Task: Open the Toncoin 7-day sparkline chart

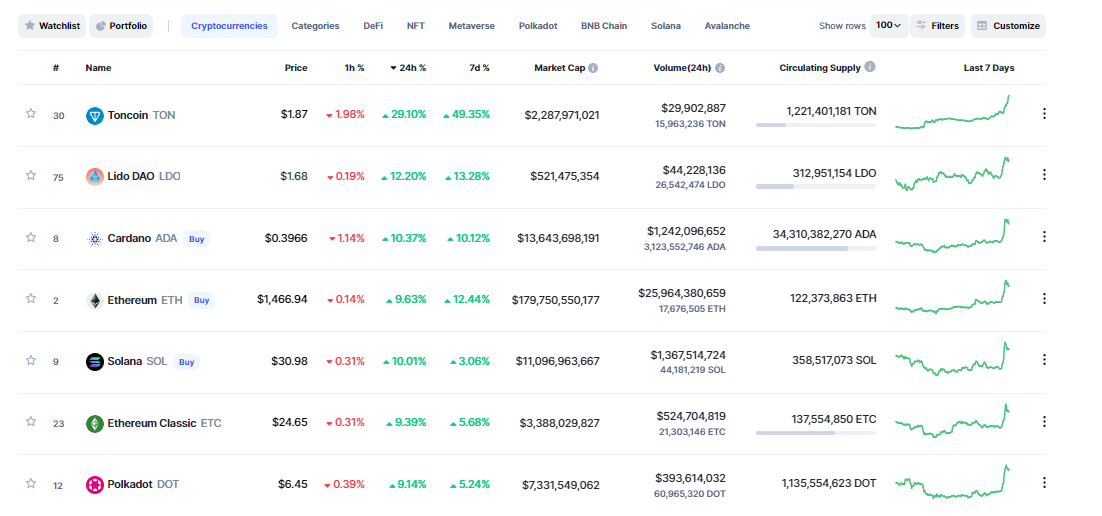Action: (x=953, y=112)
